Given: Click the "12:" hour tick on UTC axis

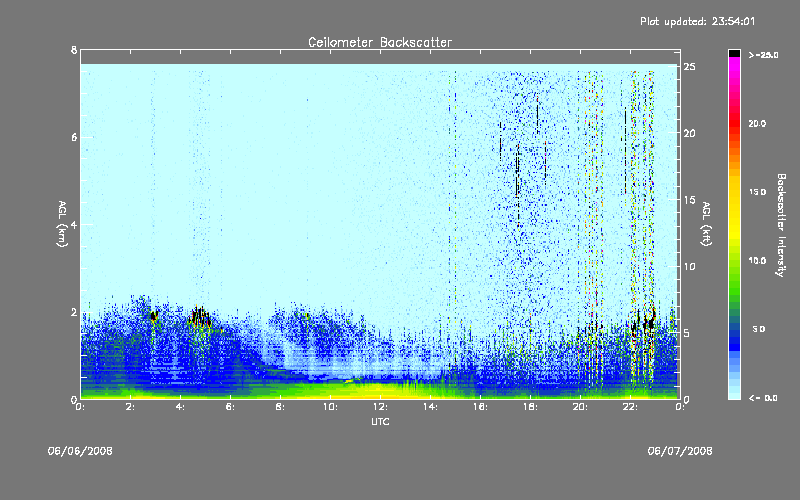Looking at the screenshot, I should pos(380,407).
